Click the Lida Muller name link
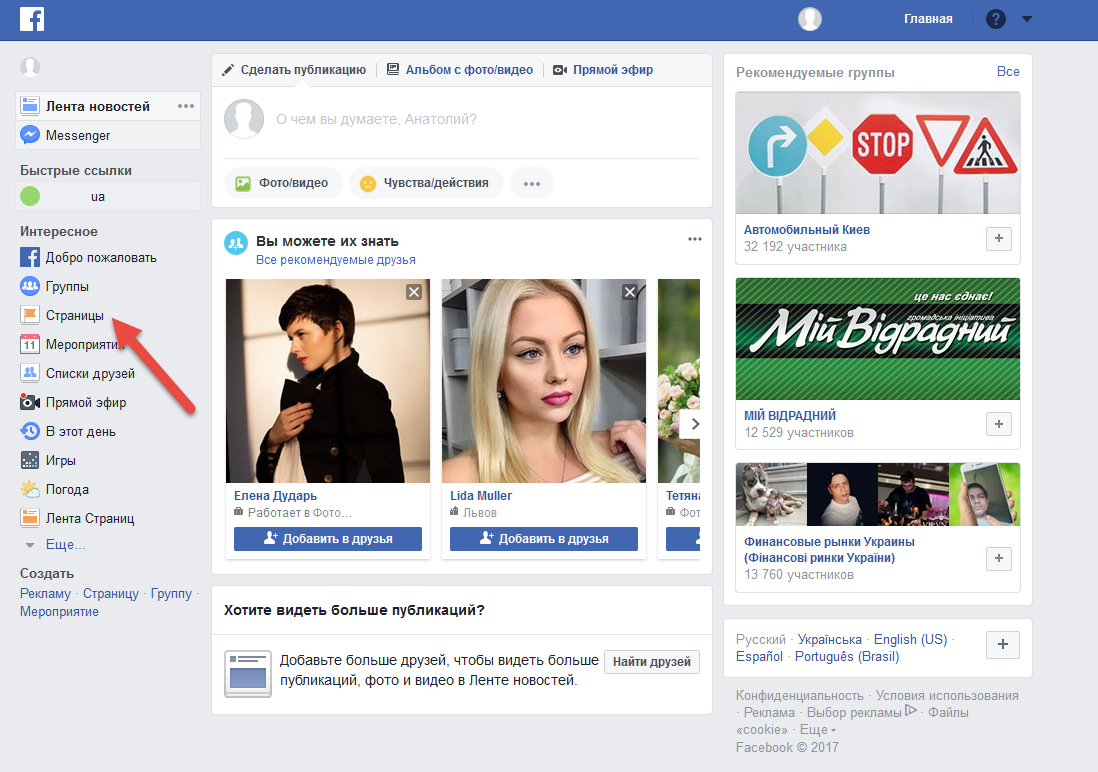Image resolution: width=1098 pixels, height=772 pixels. coord(480,495)
